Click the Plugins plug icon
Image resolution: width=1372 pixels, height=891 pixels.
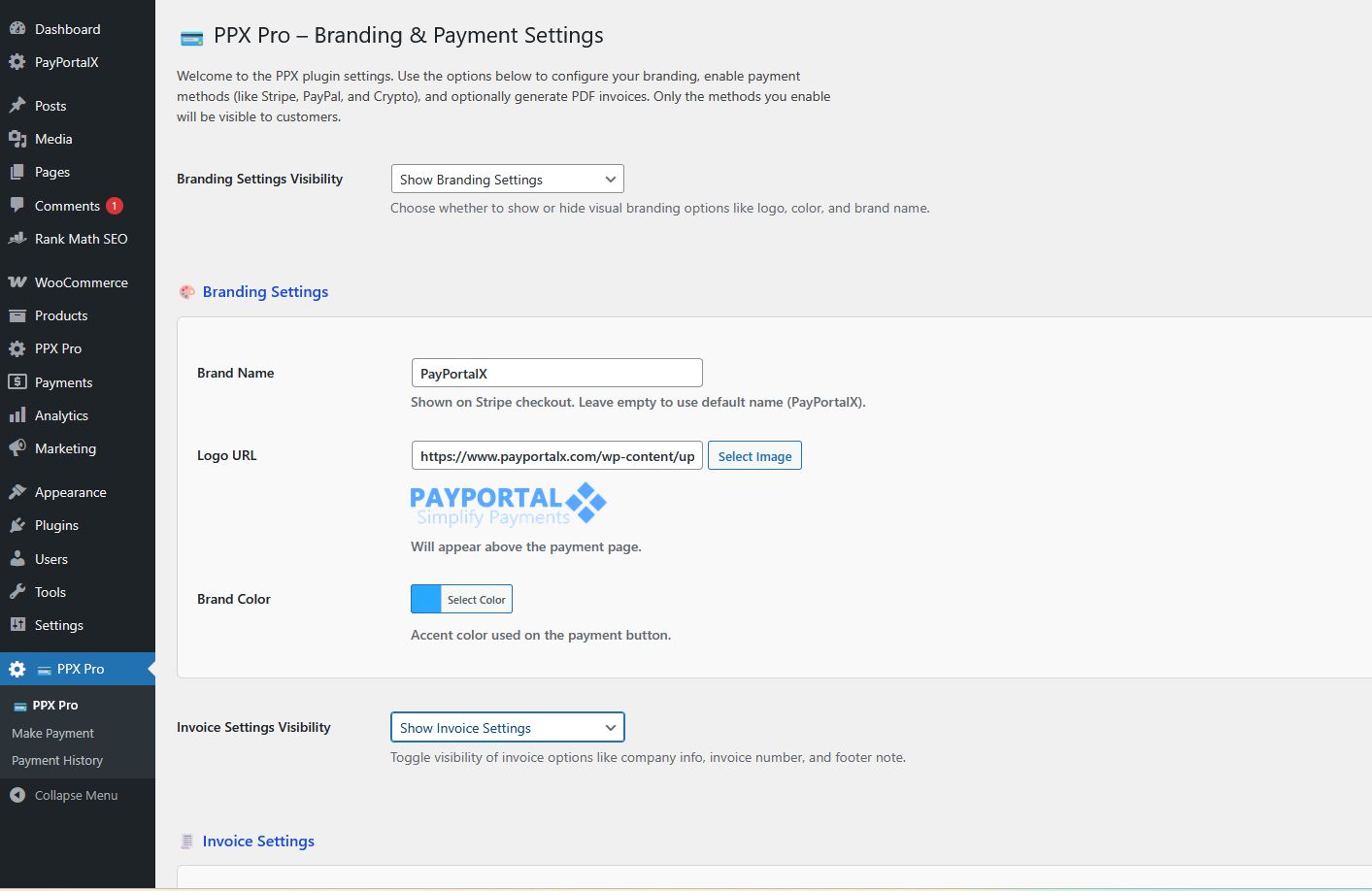[17, 525]
